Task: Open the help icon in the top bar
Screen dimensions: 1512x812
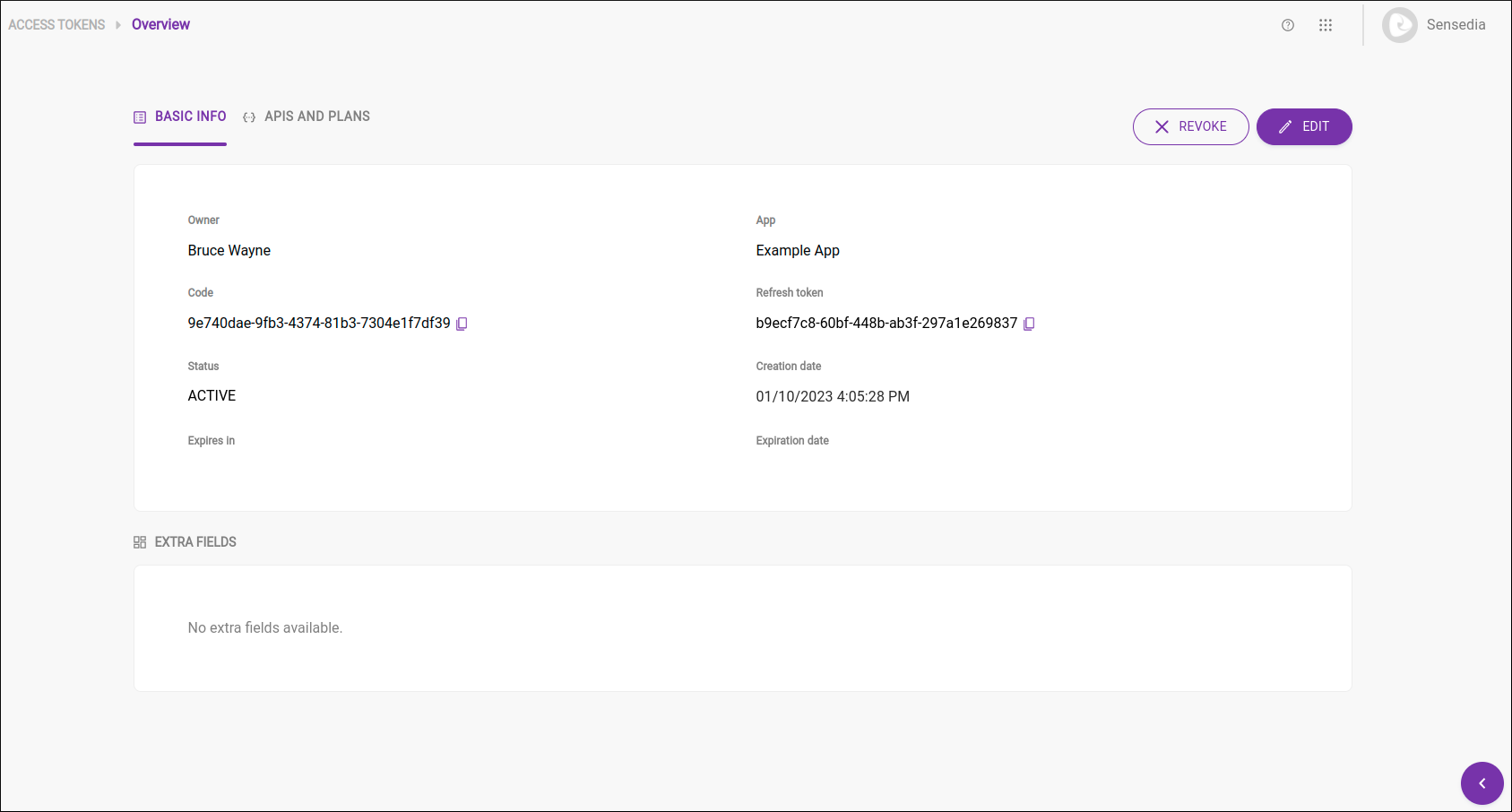Action: click(1288, 25)
